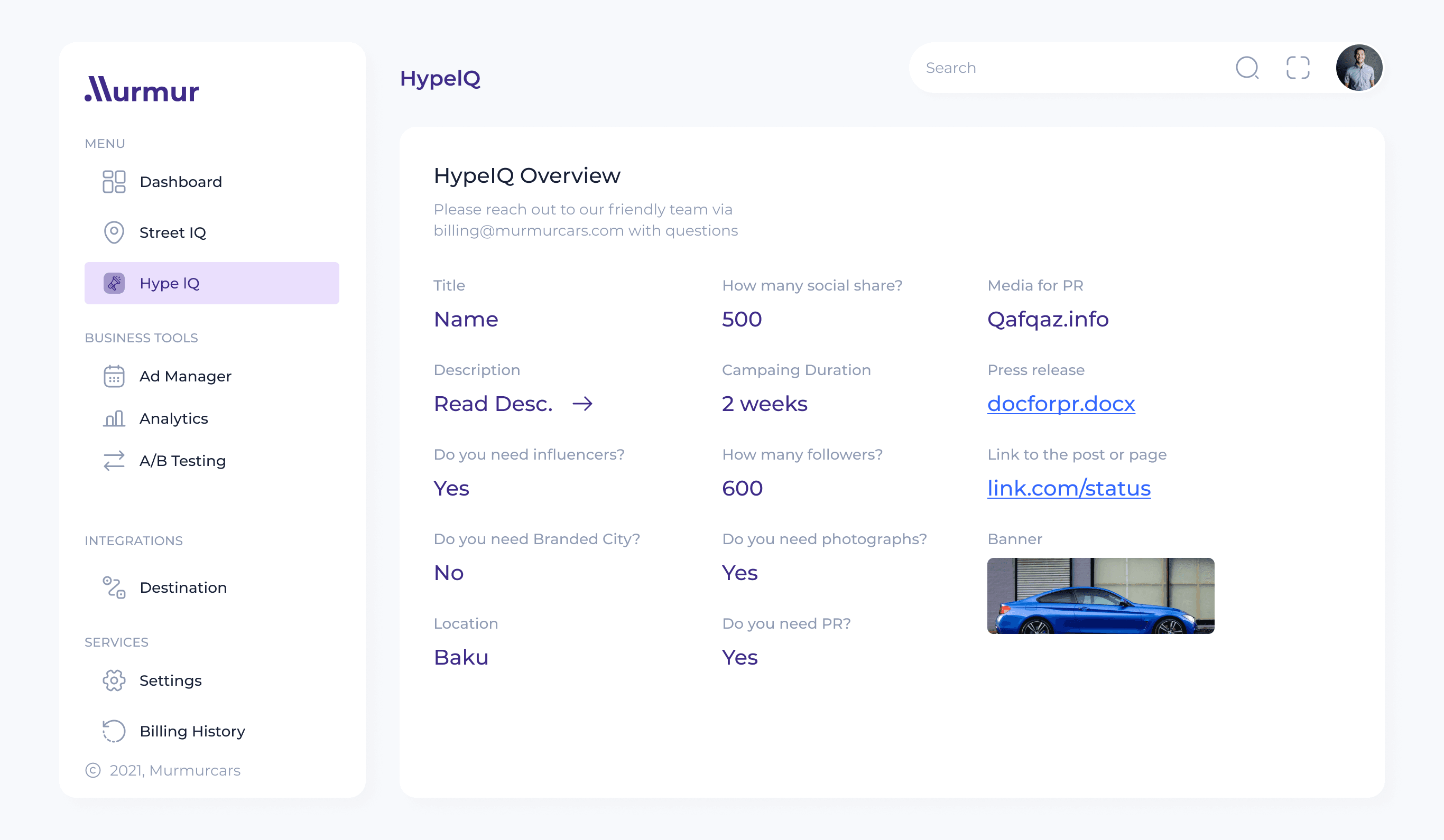This screenshot has height=840, width=1444.
Task: Focus the Search input field
Action: tap(1071, 68)
